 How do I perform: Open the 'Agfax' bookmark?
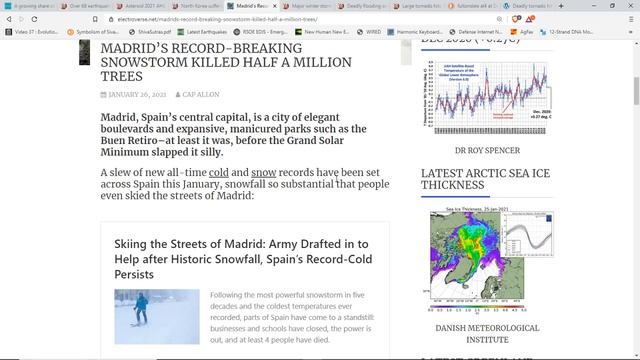point(522,32)
